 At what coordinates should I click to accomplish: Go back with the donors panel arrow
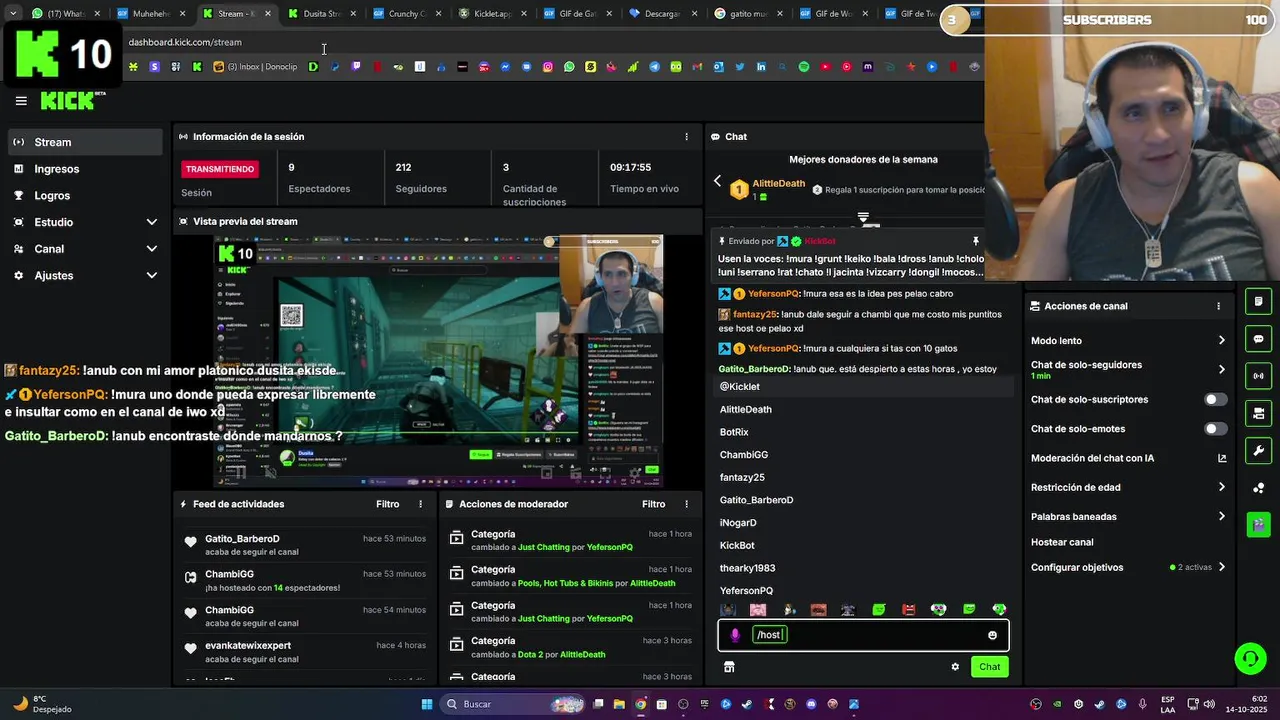717,181
